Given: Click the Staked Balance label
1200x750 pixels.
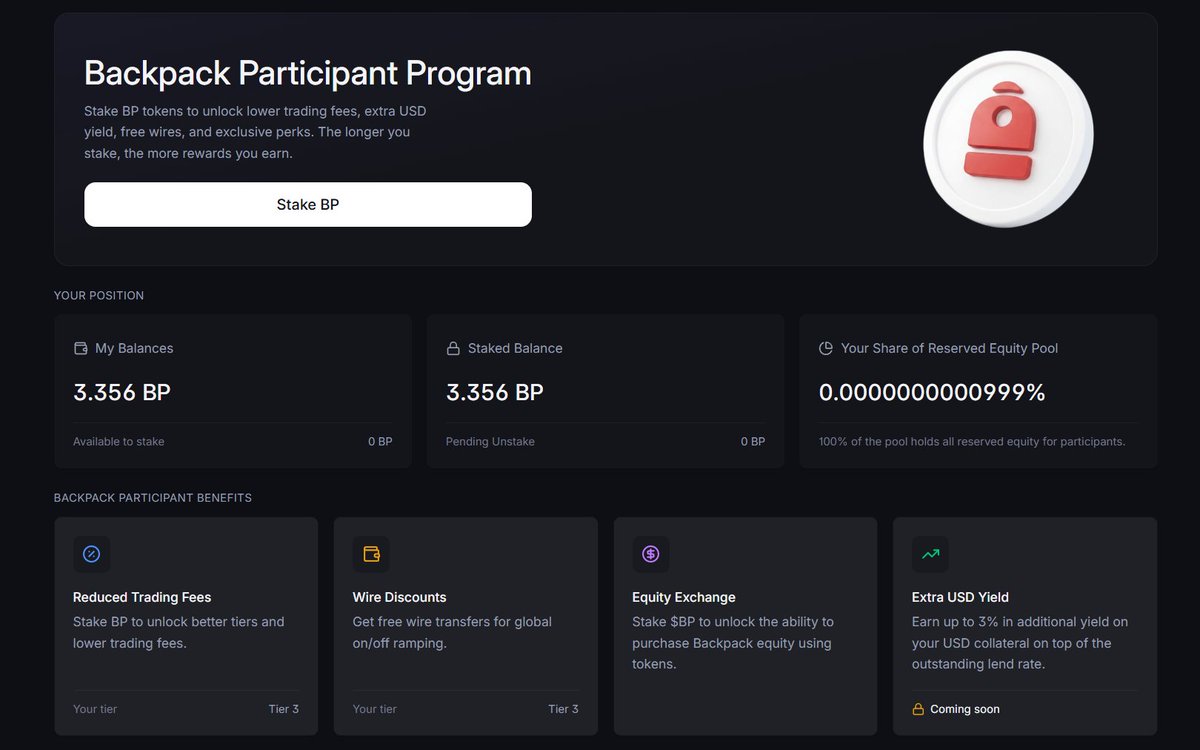Looking at the screenshot, I should 515,348.
